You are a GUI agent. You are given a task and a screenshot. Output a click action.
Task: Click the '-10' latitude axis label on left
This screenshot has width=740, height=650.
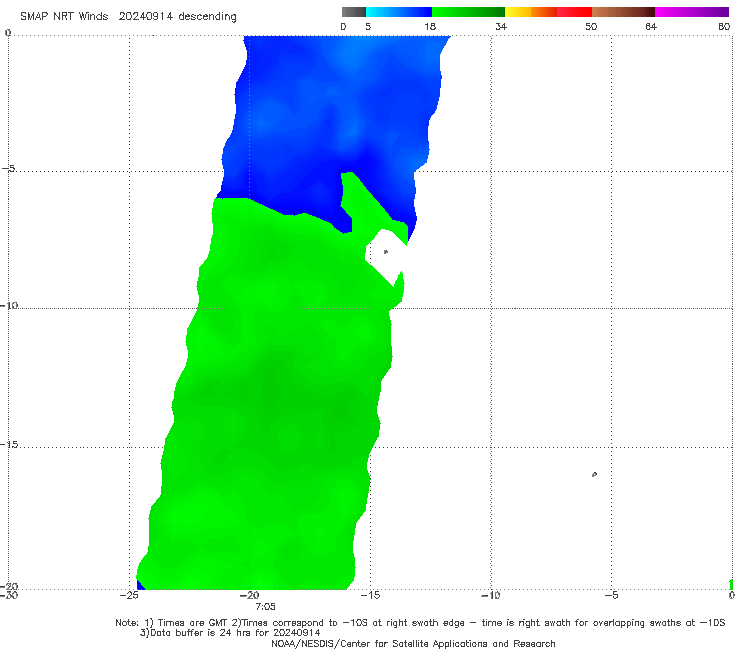click(x=9, y=305)
